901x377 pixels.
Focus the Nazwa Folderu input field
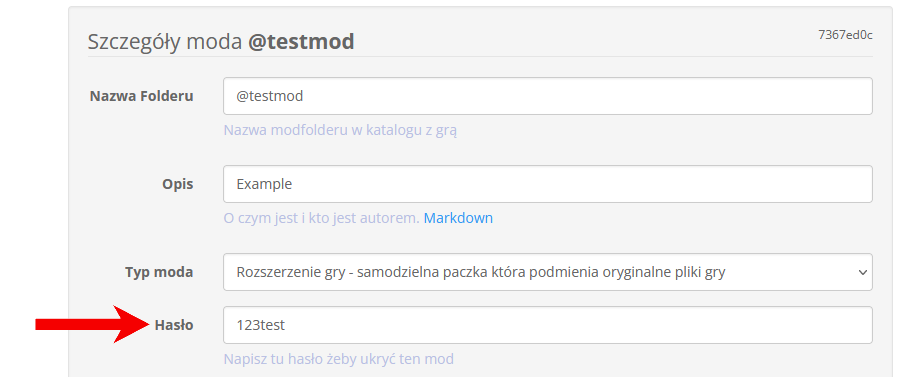548,96
